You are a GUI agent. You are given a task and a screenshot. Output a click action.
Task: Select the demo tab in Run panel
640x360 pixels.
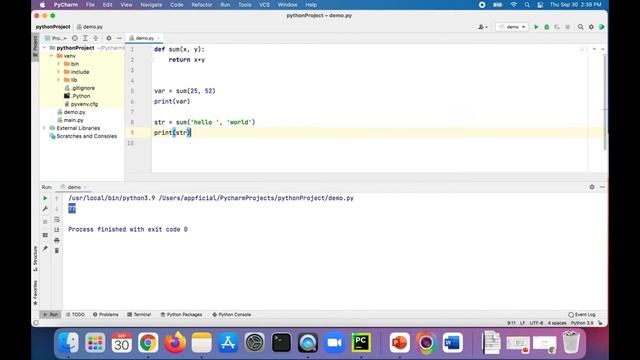pos(73,187)
